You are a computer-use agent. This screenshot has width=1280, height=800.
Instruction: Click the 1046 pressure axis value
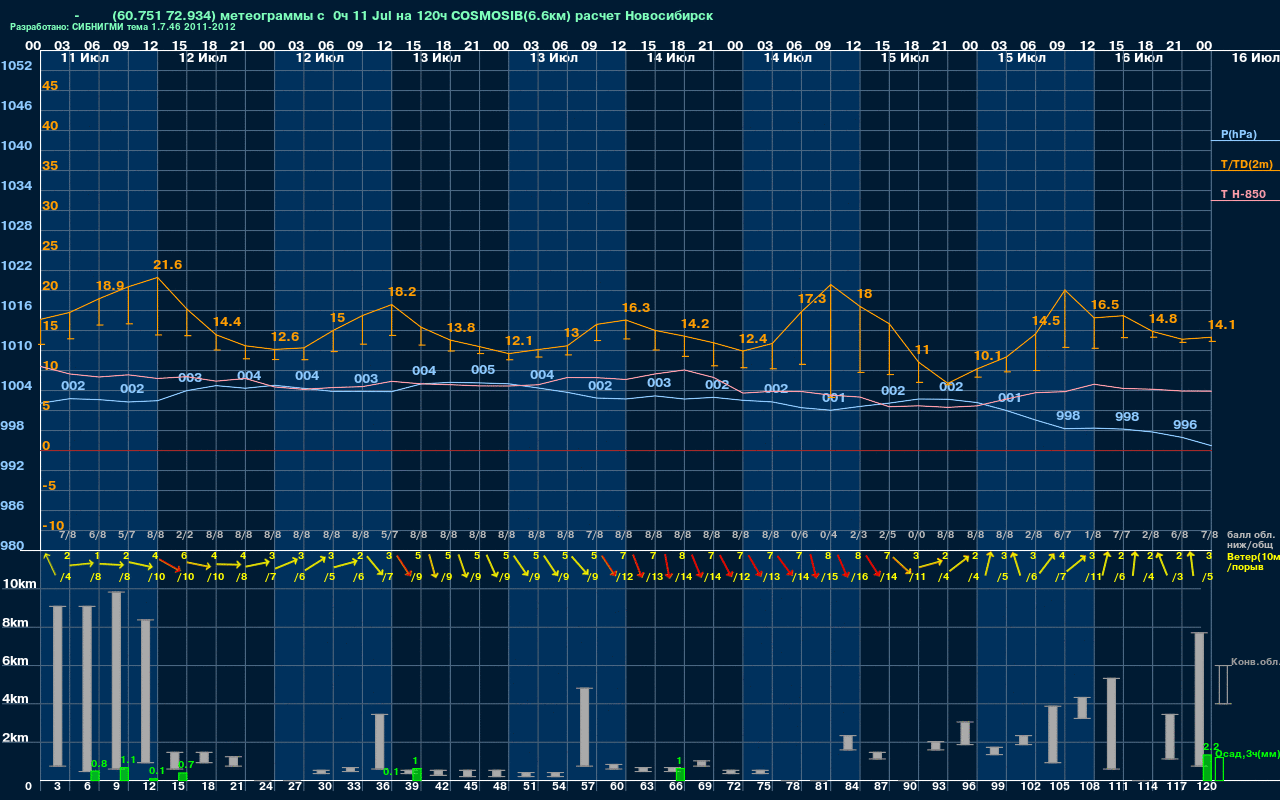(16, 106)
